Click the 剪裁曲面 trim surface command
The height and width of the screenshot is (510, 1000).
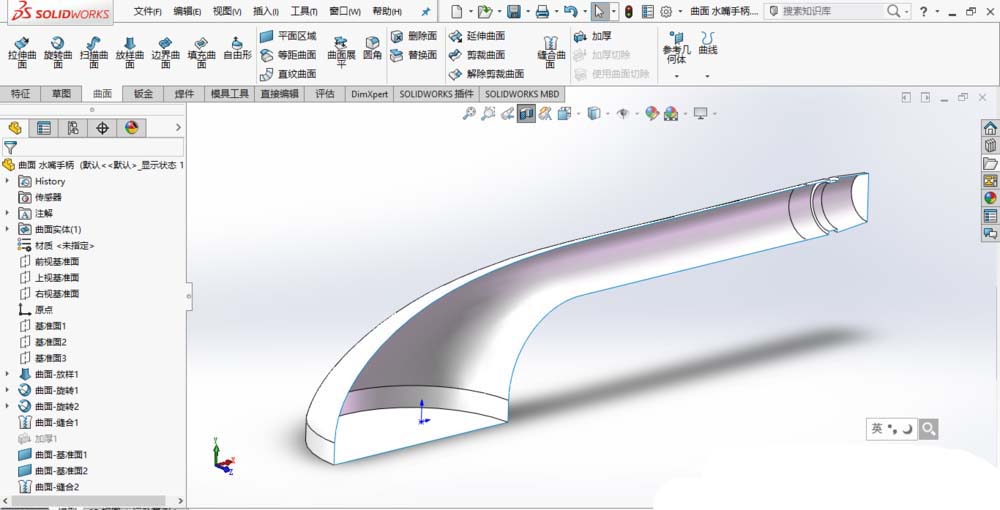477,55
